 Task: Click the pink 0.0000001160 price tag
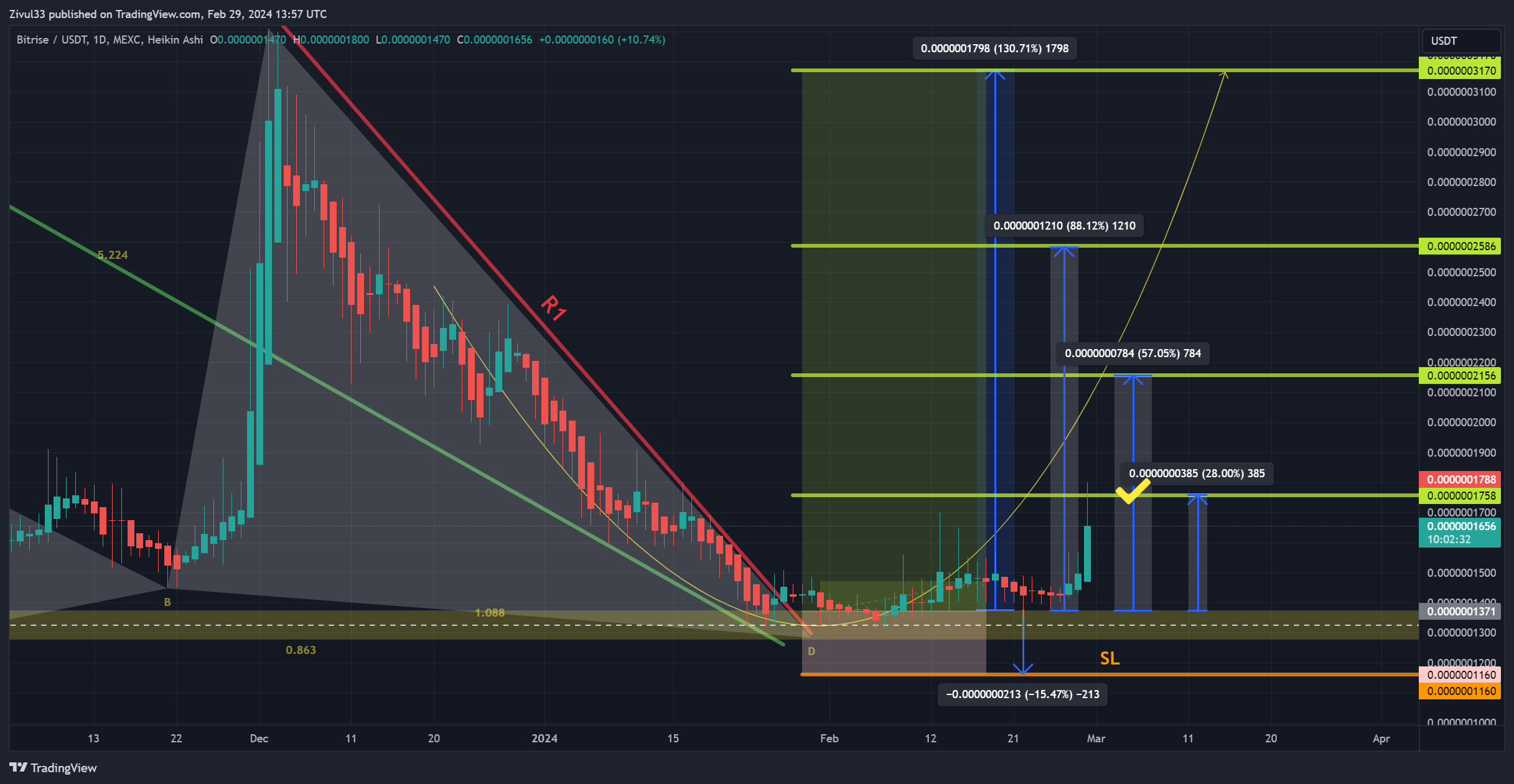pos(1460,675)
